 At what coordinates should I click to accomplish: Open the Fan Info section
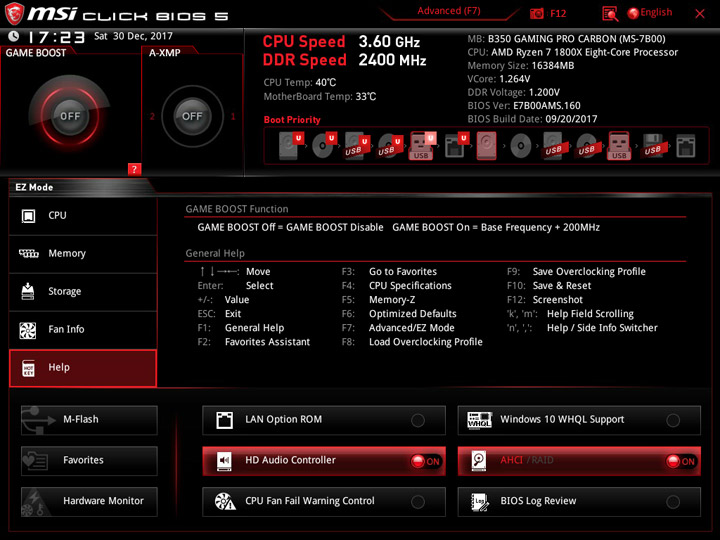pos(83,329)
